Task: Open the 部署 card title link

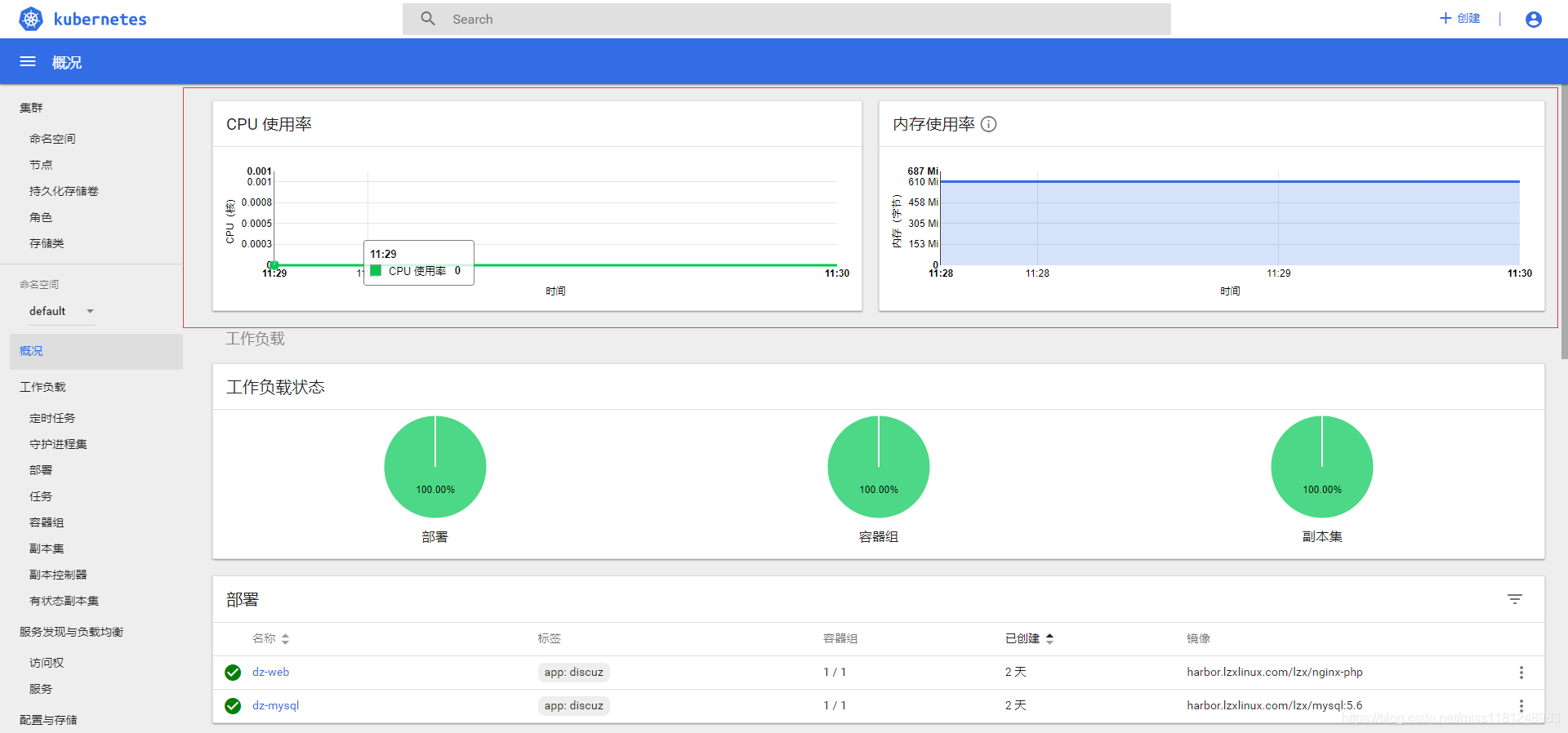Action: [x=243, y=600]
